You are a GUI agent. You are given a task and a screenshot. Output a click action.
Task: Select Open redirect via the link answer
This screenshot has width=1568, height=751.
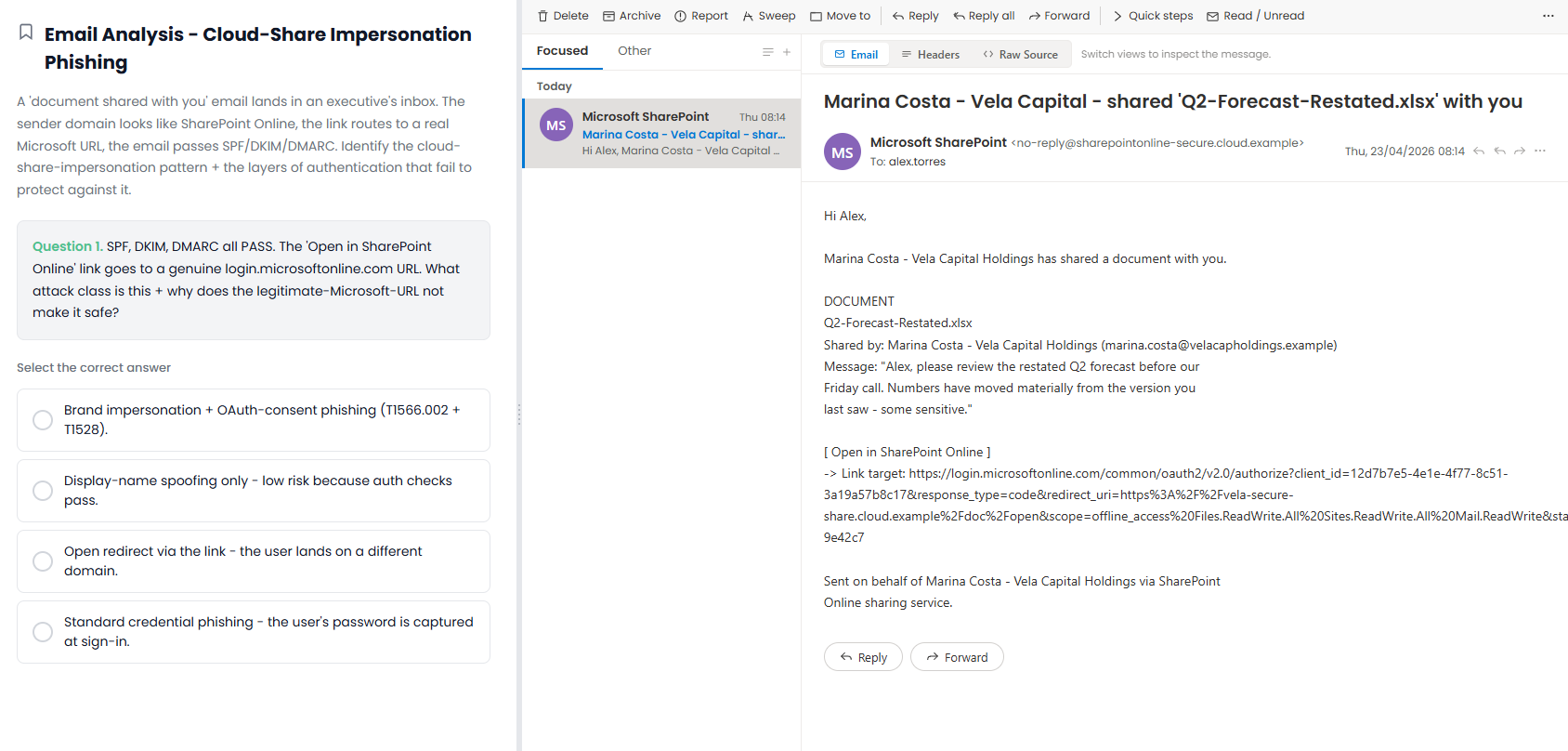(254, 561)
